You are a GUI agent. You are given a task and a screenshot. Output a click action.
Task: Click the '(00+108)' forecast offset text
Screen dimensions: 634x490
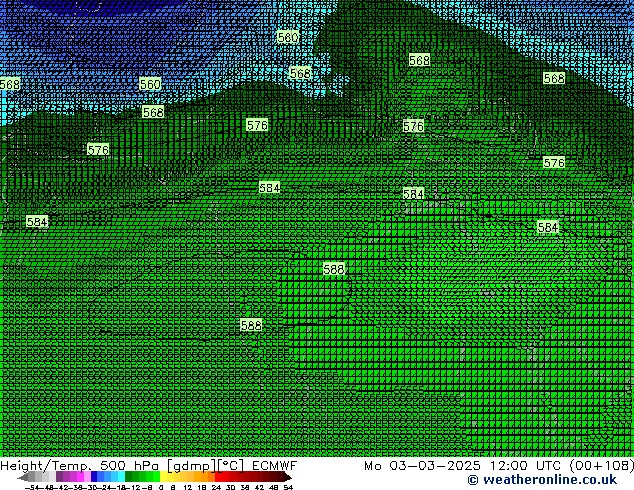pyautogui.click(x=602, y=466)
